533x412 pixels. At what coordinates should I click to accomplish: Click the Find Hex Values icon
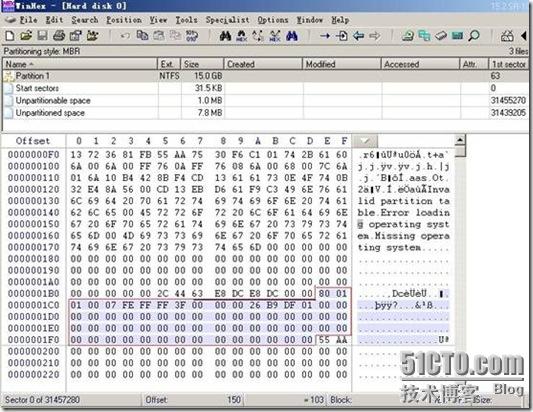242,35
